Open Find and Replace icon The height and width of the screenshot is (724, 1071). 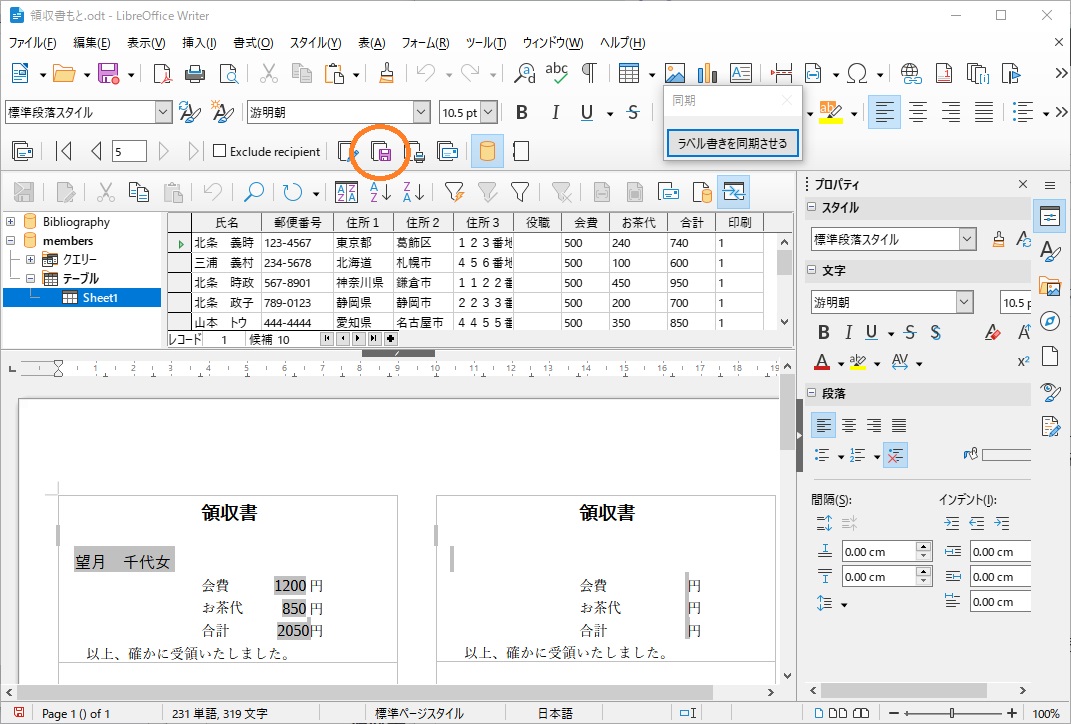pyautogui.click(x=525, y=73)
